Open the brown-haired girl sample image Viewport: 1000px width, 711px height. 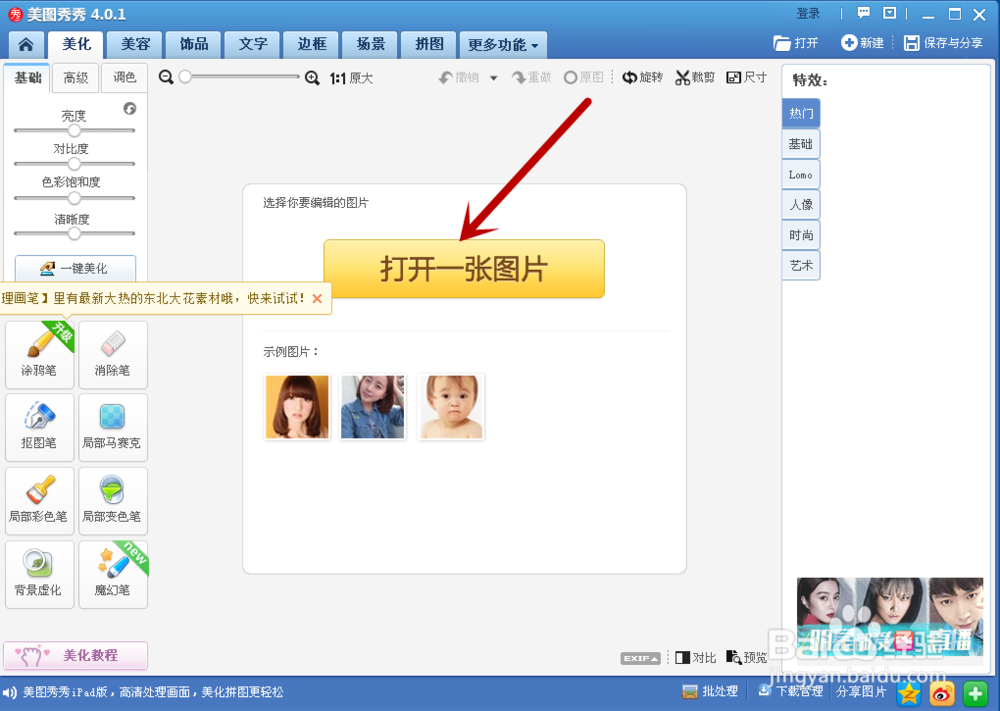pos(297,407)
